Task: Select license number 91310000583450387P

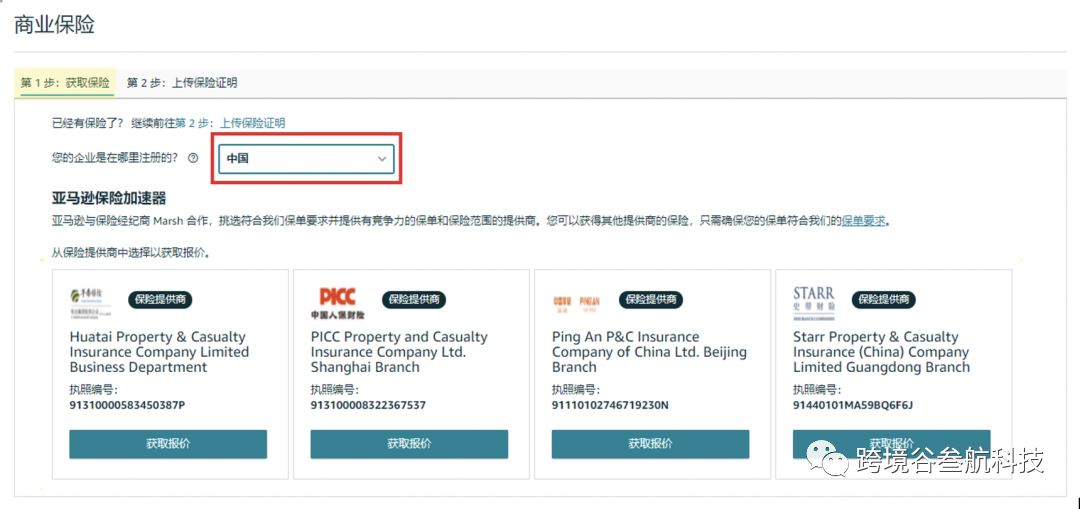Action: pos(127,405)
